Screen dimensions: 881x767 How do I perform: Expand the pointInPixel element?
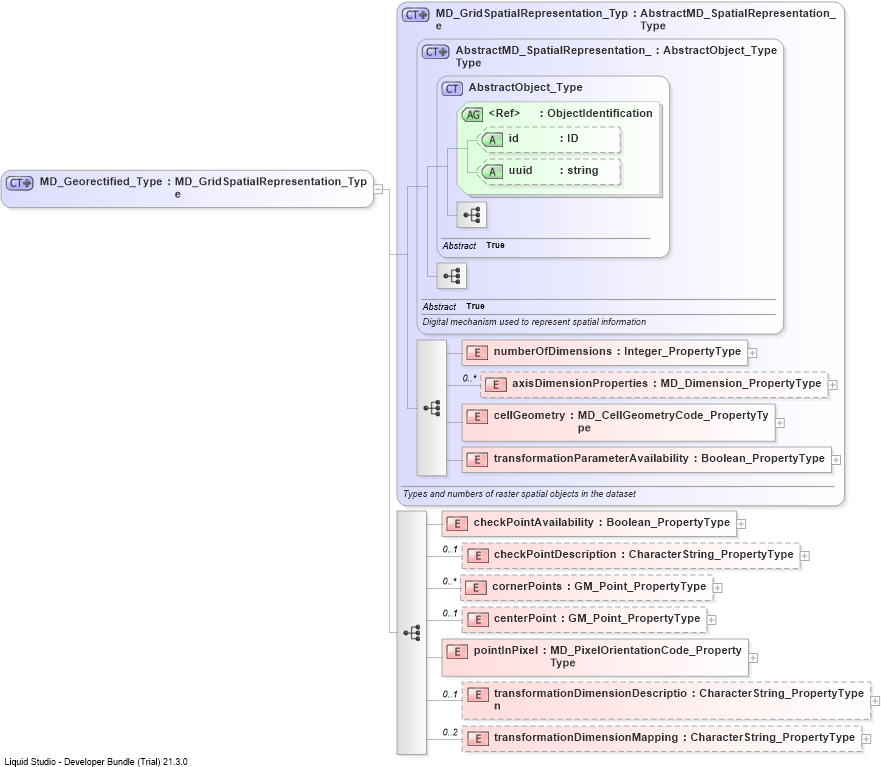coord(753,657)
